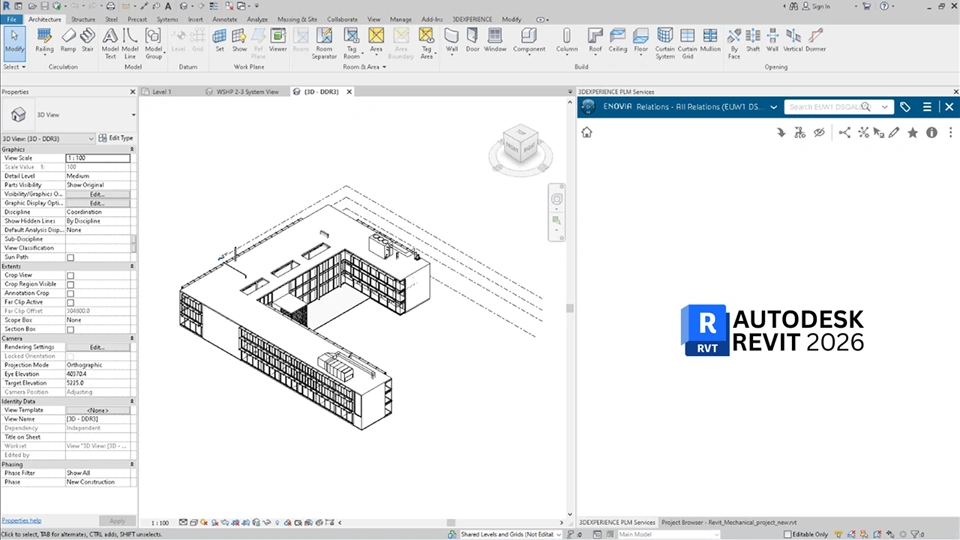The image size is (960, 540).
Task: Choose the Railing tool
Action: (44, 41)
